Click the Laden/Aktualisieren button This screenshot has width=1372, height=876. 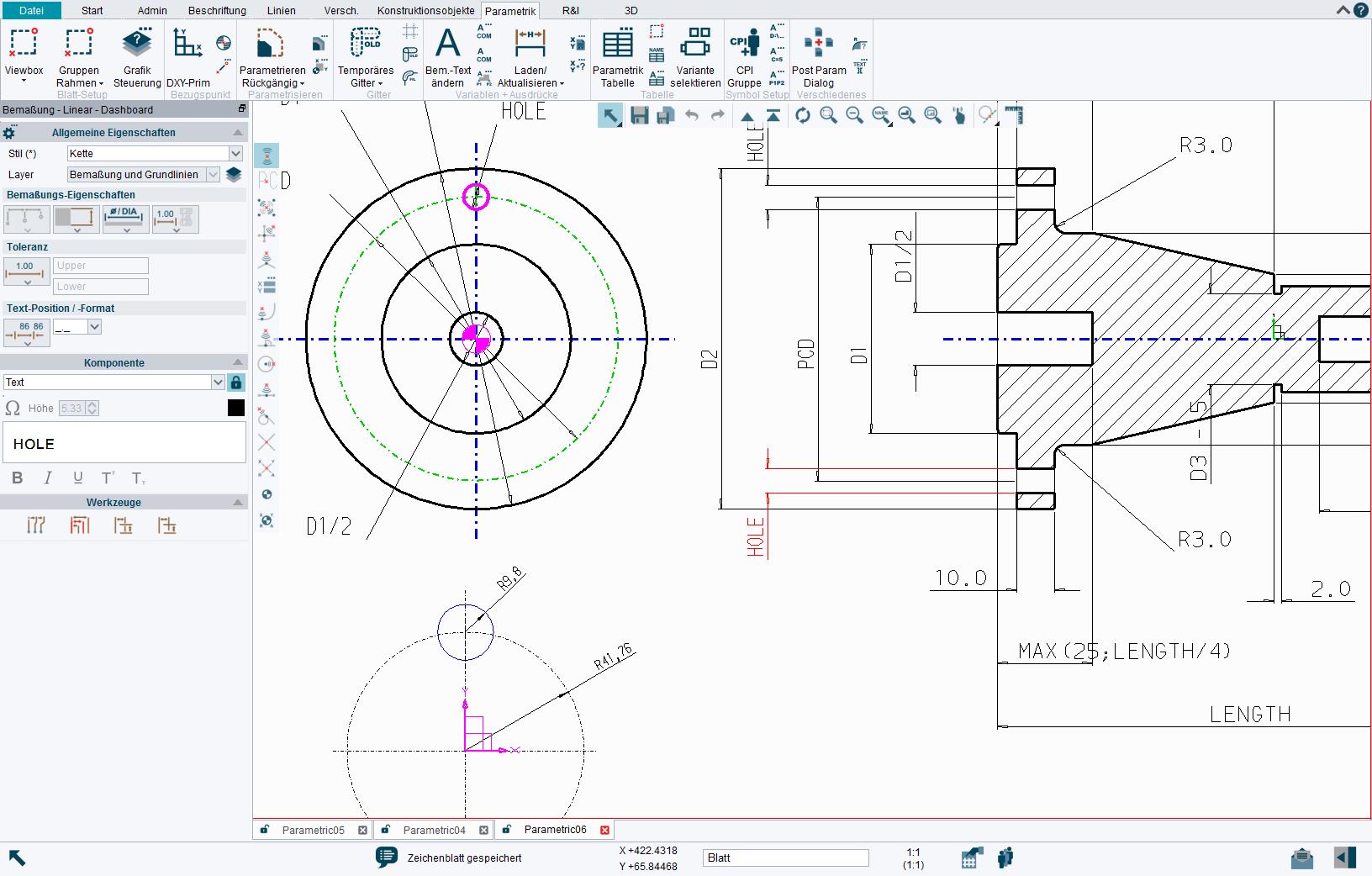point(531,52)
